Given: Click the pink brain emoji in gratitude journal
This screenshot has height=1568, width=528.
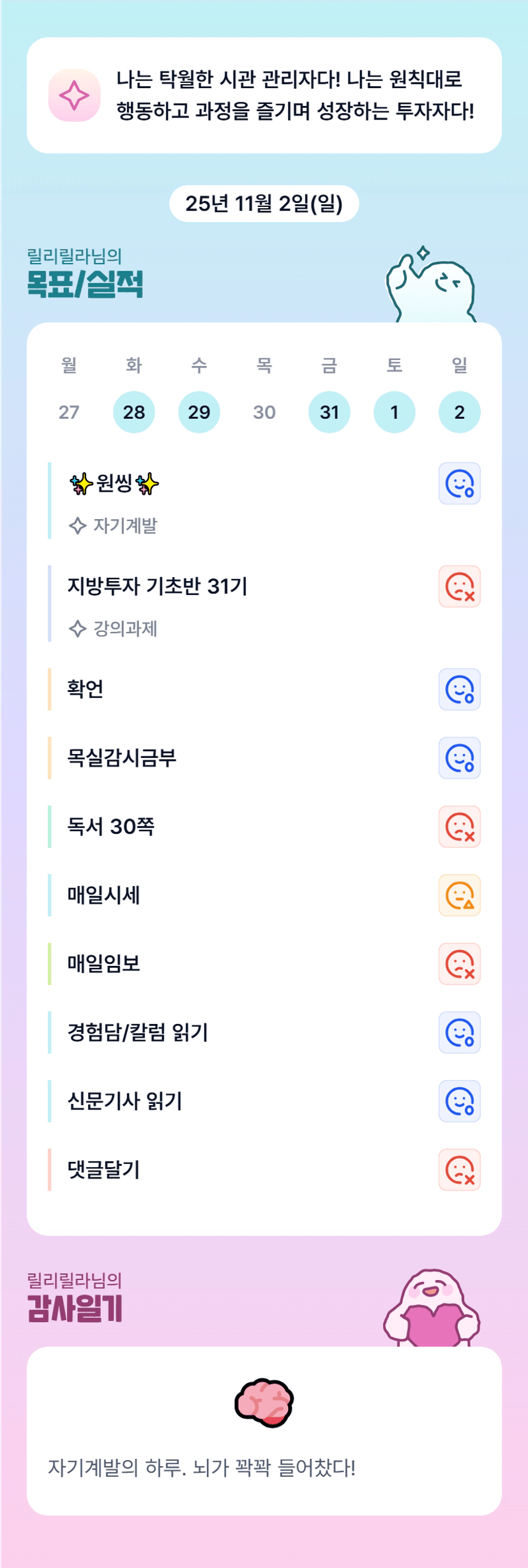Looking at the screenshot, I should 264,1403.
